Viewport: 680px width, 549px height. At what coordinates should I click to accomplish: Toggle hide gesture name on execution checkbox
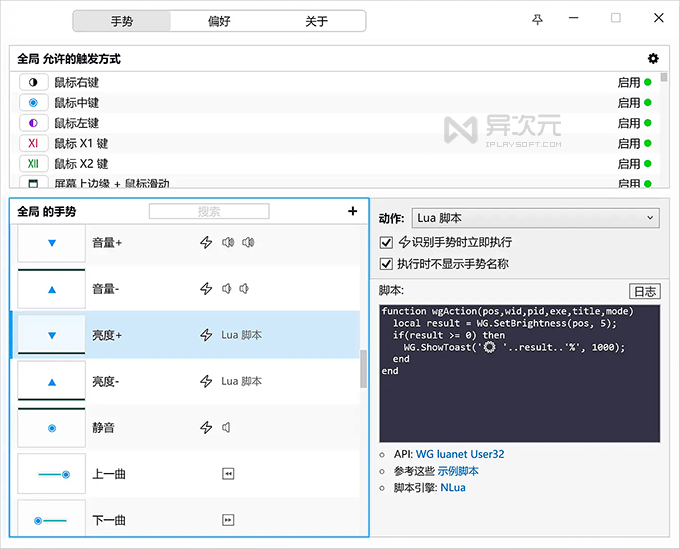[x=386, y=264]
